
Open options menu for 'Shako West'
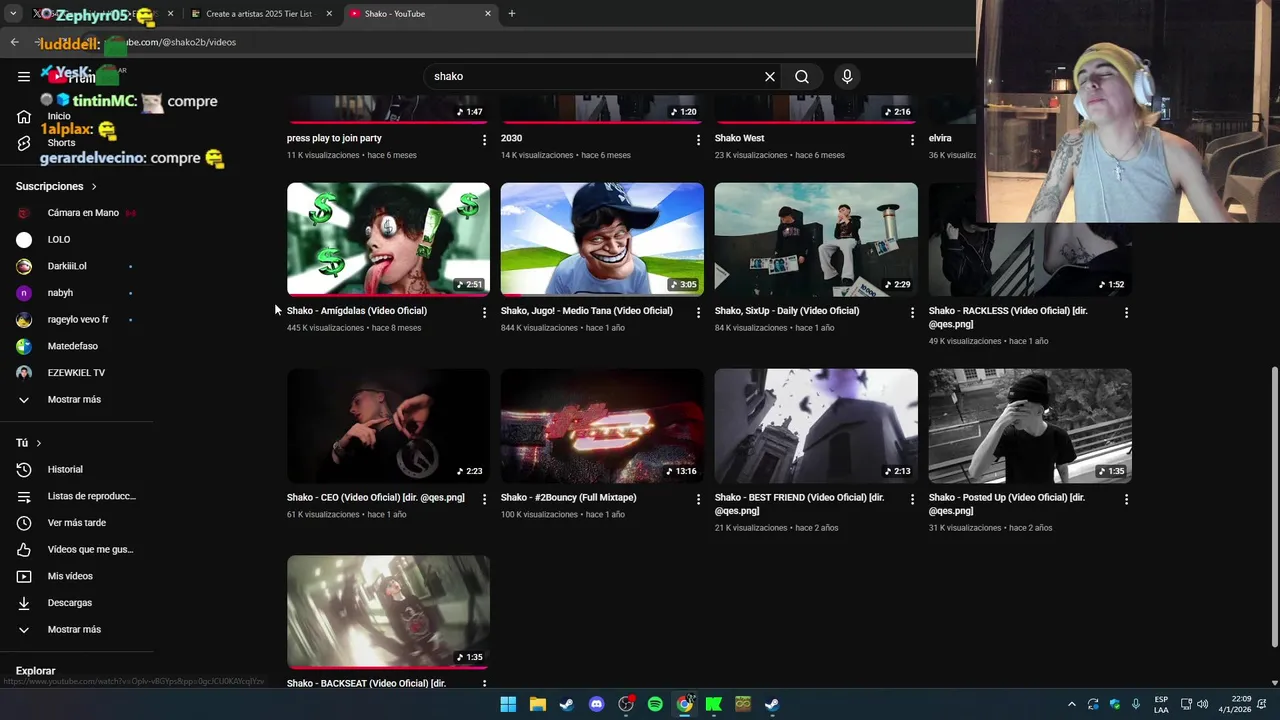pyautogui.click(x=912, y=140)
